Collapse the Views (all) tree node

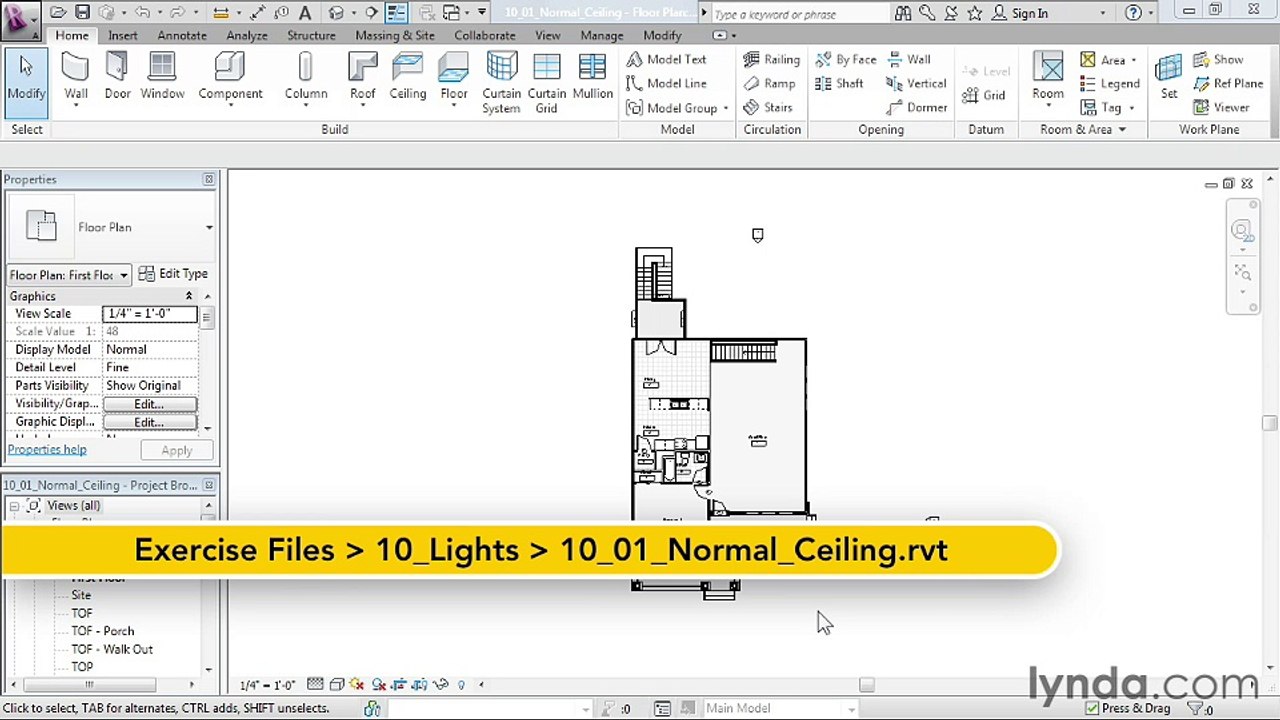coord(14,506)
